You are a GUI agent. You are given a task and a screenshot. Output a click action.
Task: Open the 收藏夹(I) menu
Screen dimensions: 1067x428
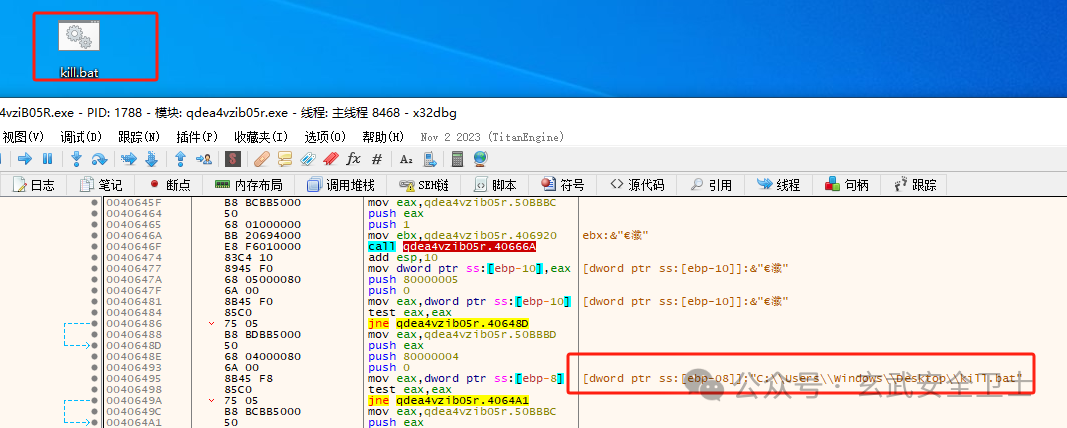click(261, 137)
